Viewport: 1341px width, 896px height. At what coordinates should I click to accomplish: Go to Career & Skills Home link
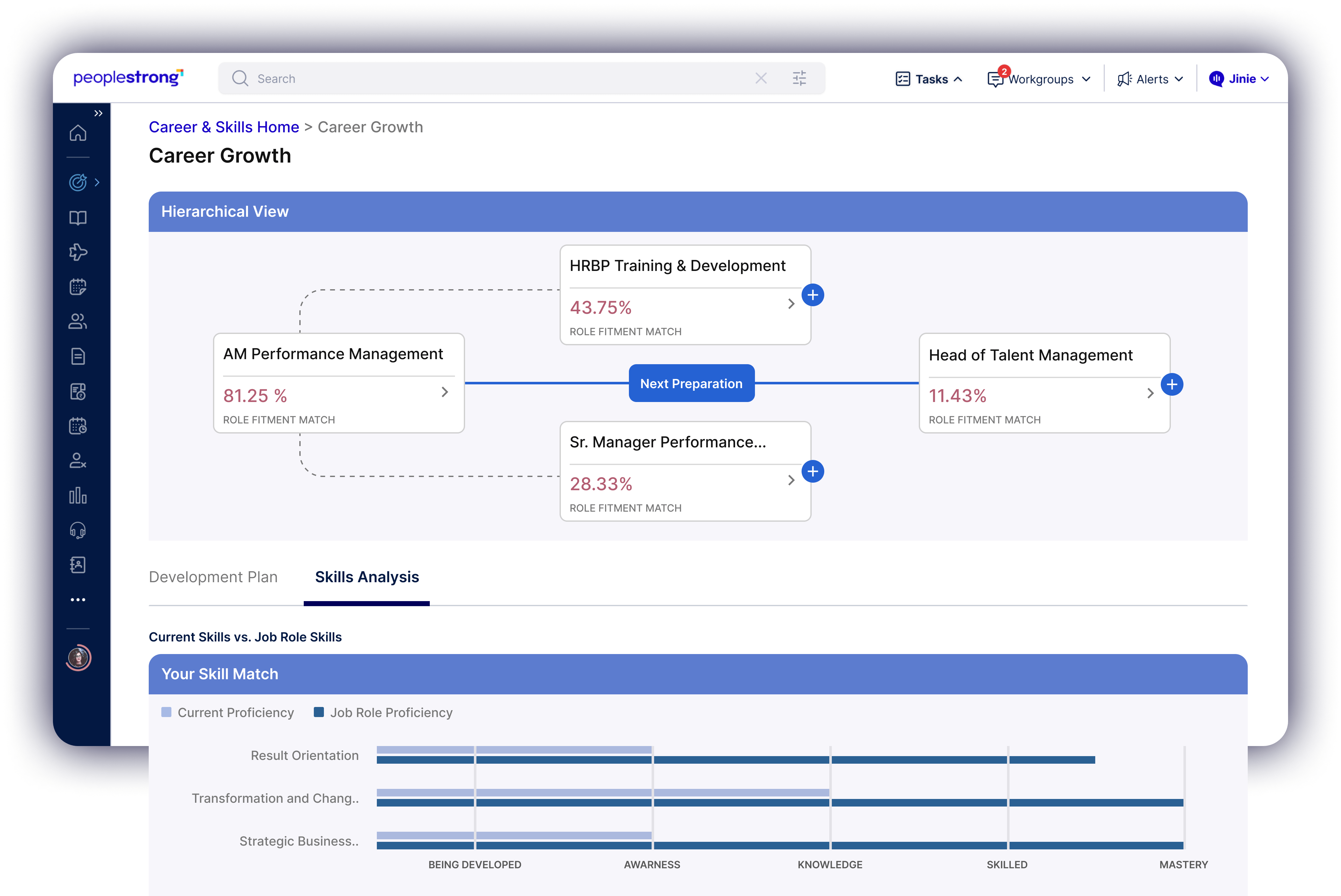tap(224, 127)
